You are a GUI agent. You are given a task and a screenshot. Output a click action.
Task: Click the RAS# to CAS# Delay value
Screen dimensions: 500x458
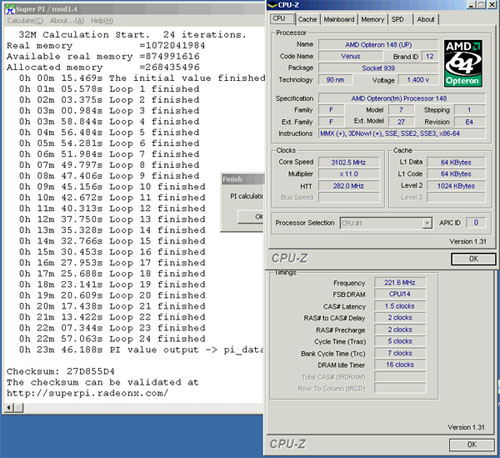[400, 318]
